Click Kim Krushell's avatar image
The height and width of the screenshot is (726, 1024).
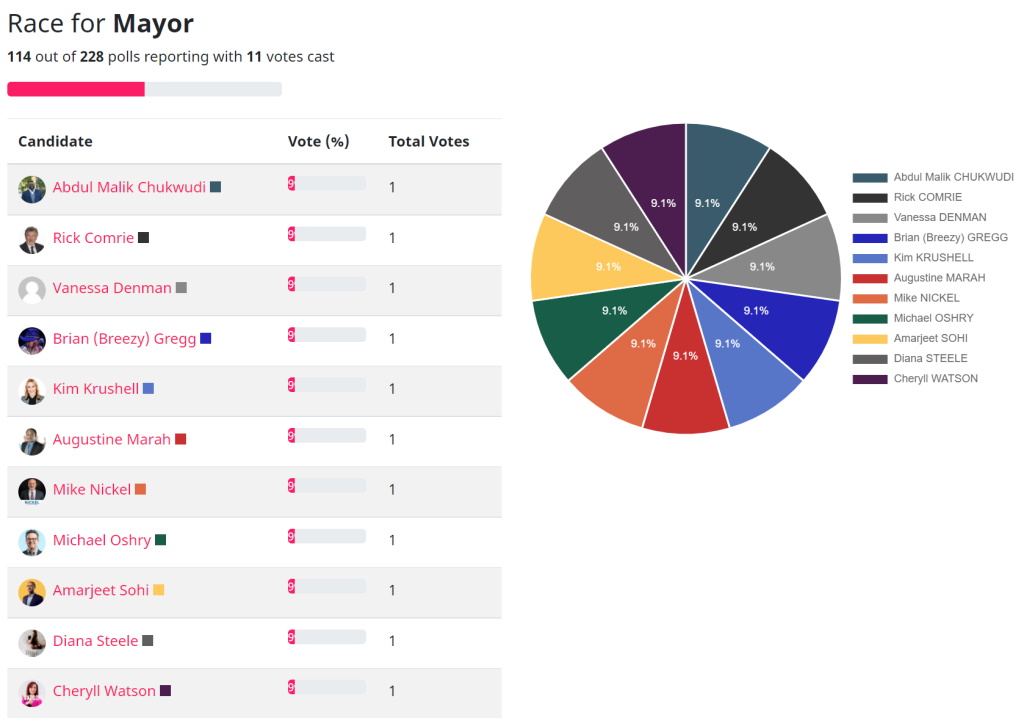click(32, 390)
